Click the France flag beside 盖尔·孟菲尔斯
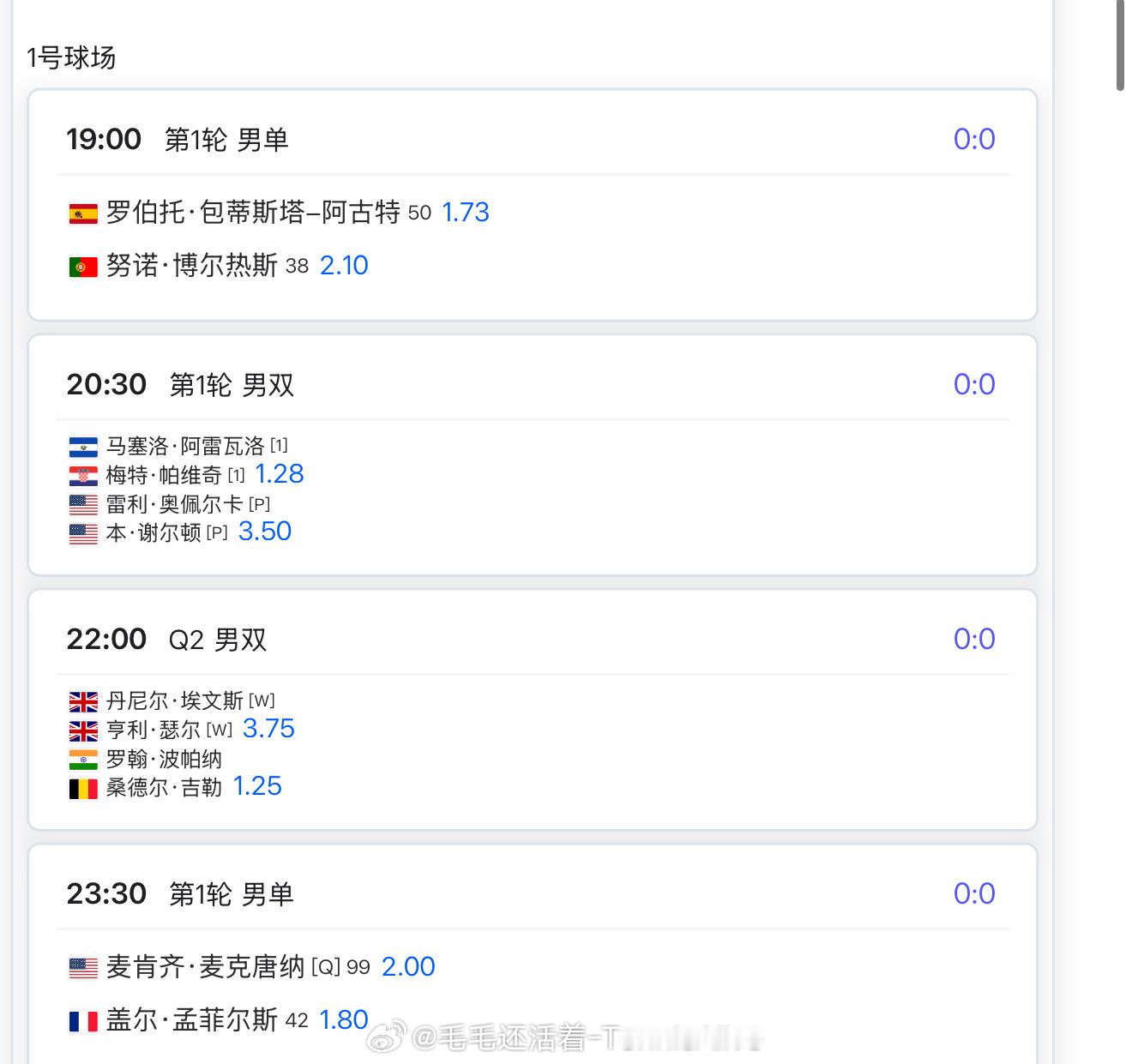 coord(83,1021)
